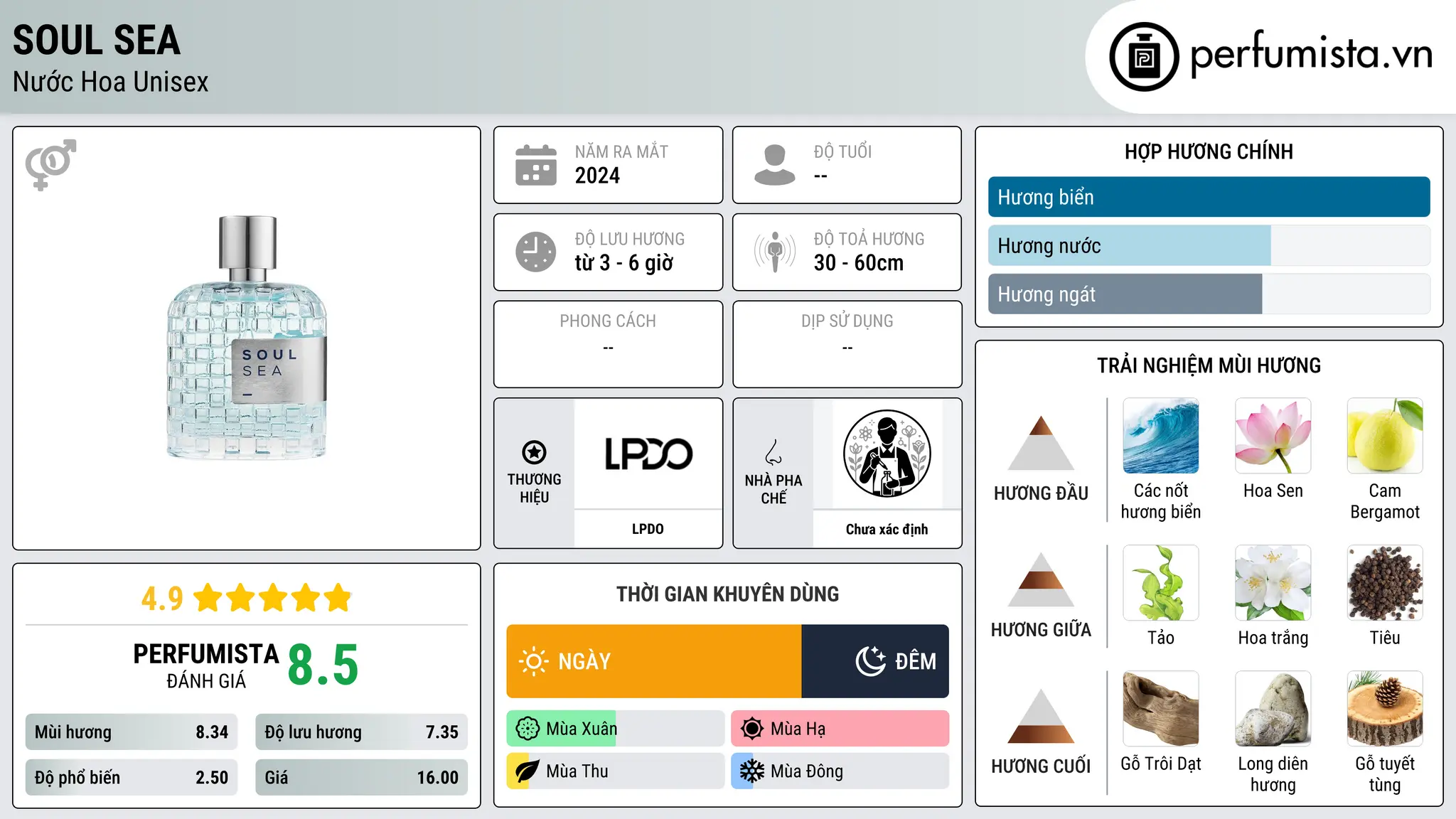Open the perfumista.vn site name

tap(1311, 55)
